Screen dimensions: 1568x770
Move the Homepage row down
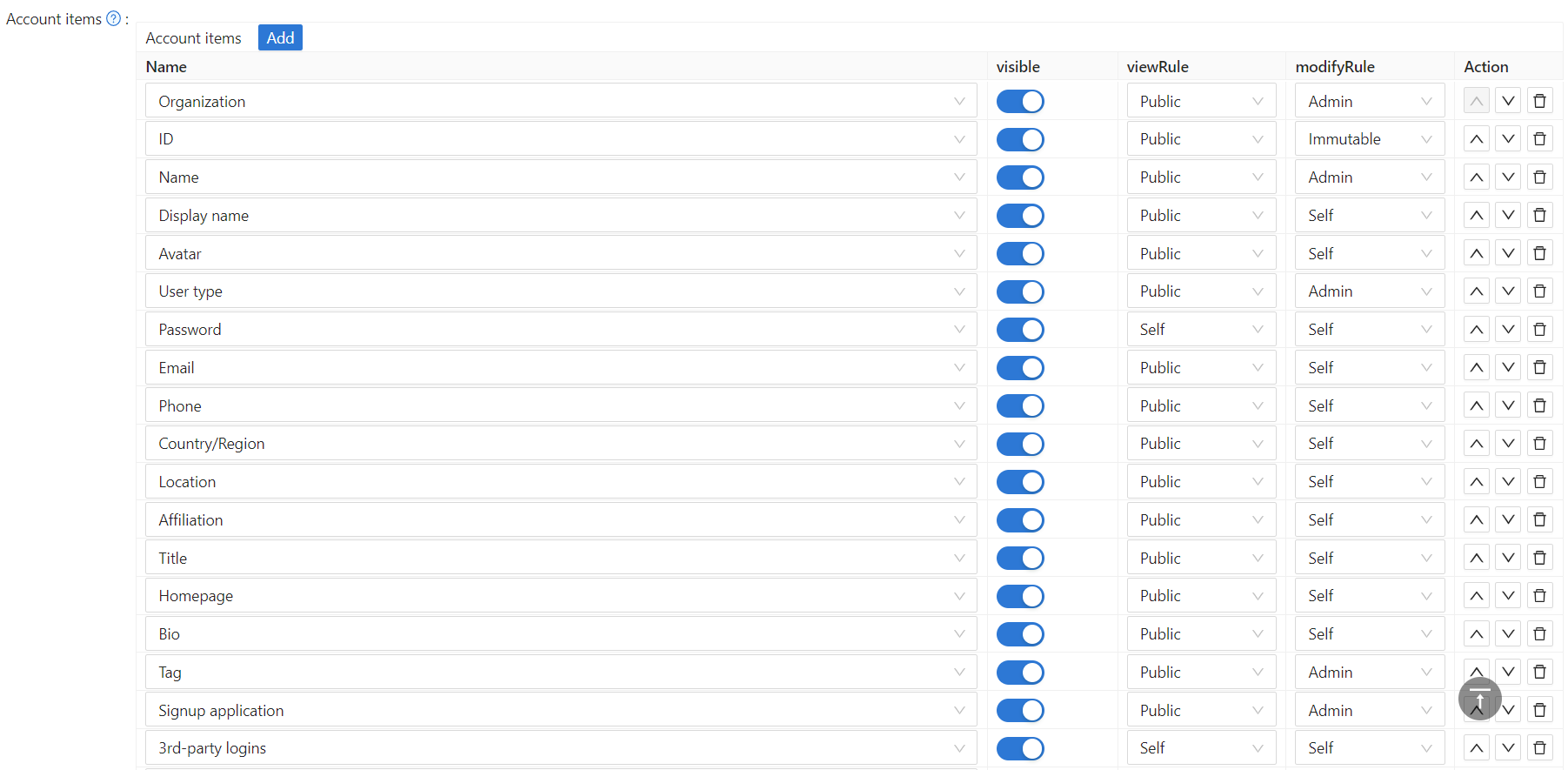[1508, 596]
